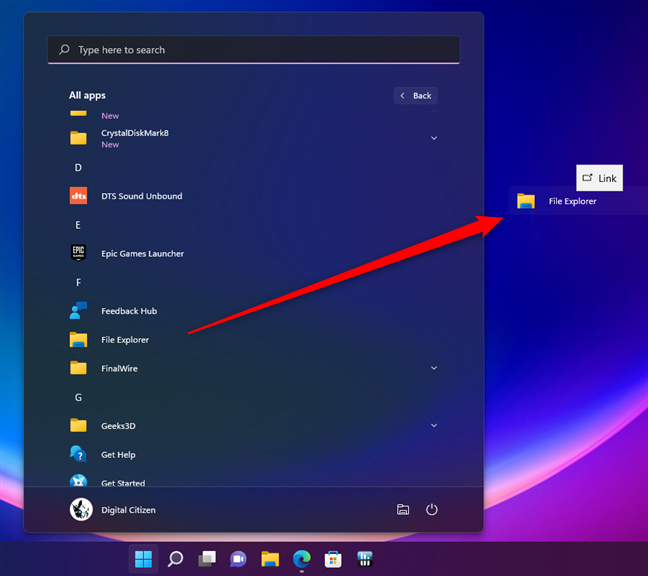Click the Digital Citizen avatar

coord(81,509)
